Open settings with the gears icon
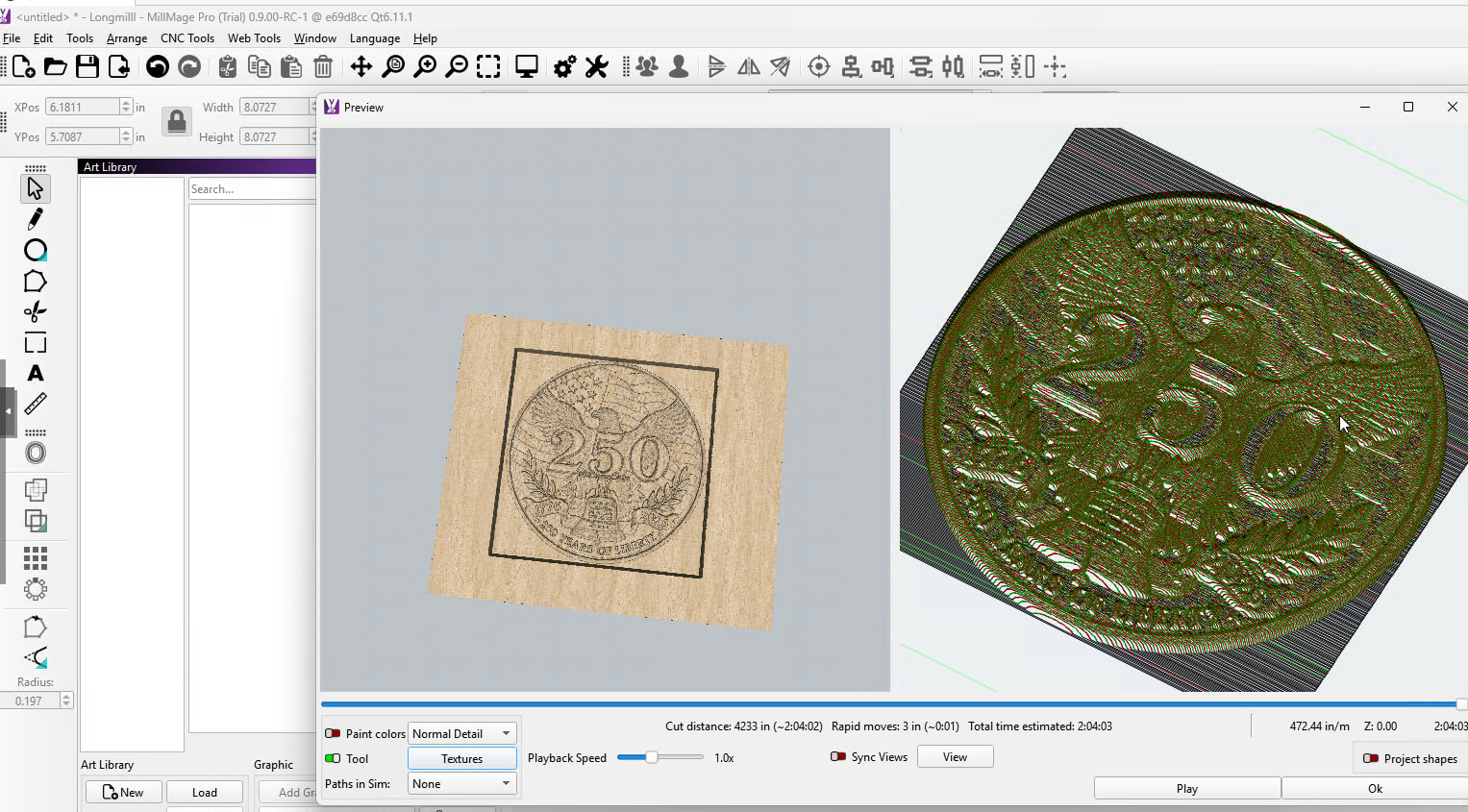 click(565, 66)
